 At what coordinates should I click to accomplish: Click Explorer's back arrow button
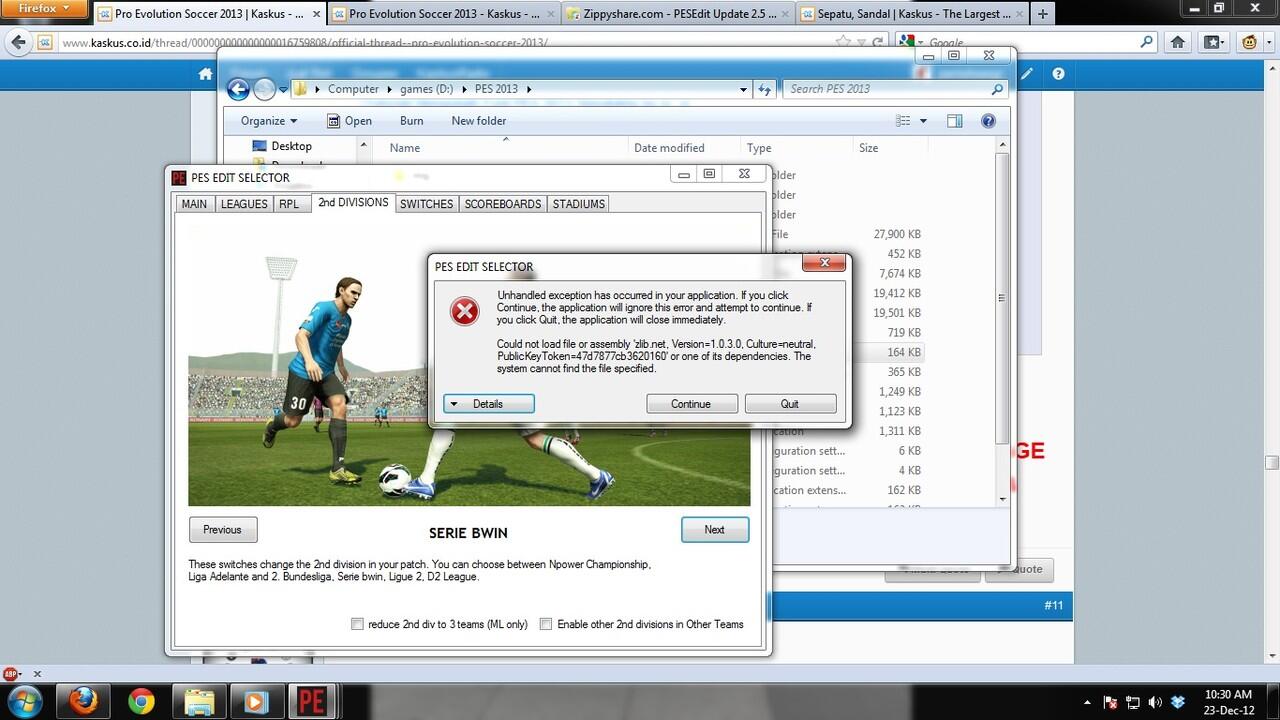(x=238, y=89)
